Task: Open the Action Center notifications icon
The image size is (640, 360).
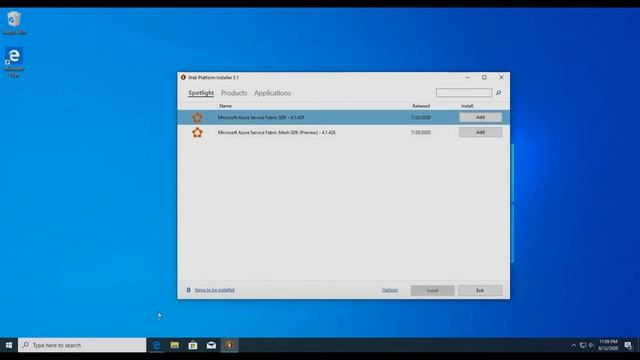Action: [x=628, y=345]
